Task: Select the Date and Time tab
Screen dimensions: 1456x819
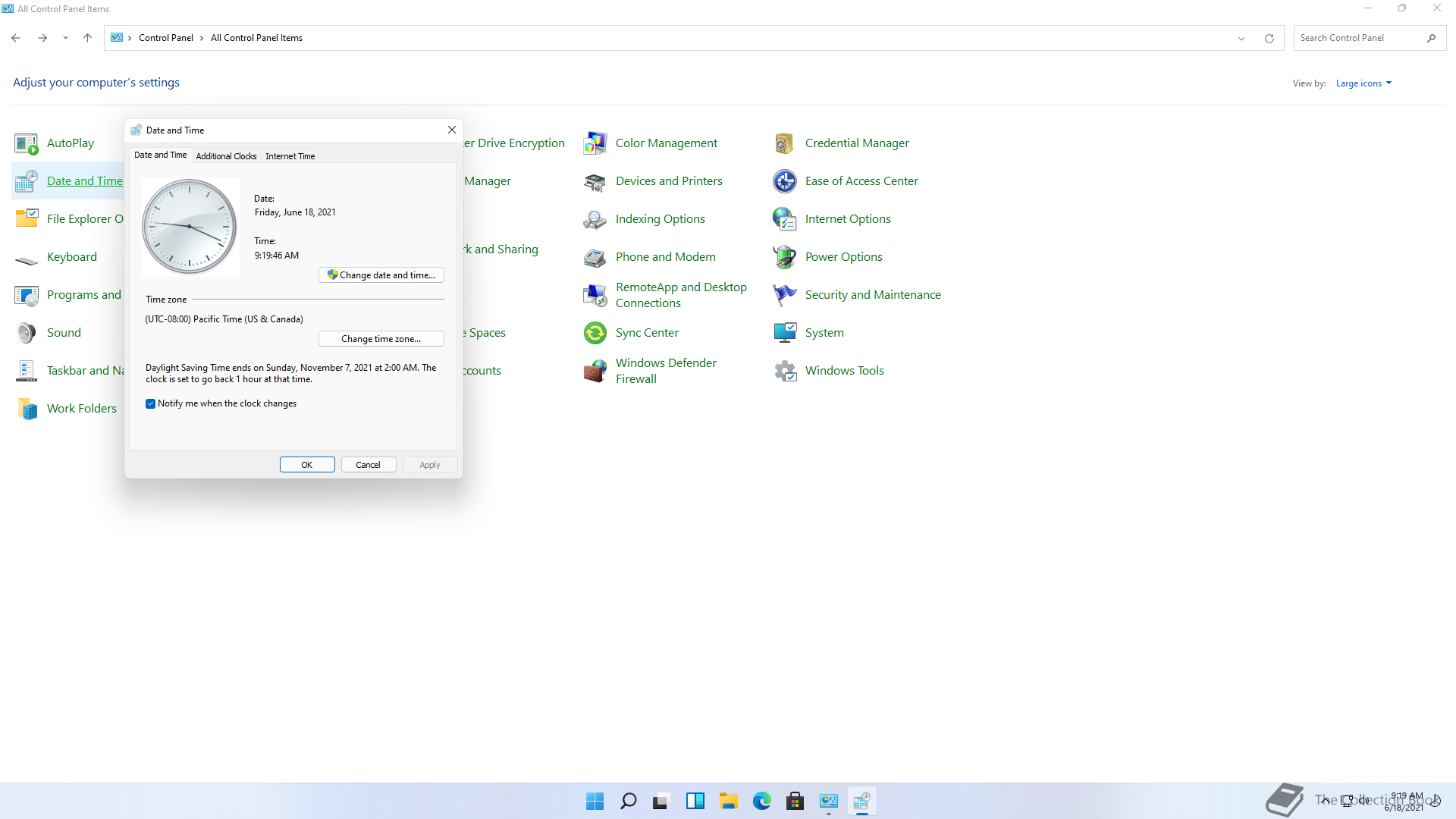Action: [160, 155]
